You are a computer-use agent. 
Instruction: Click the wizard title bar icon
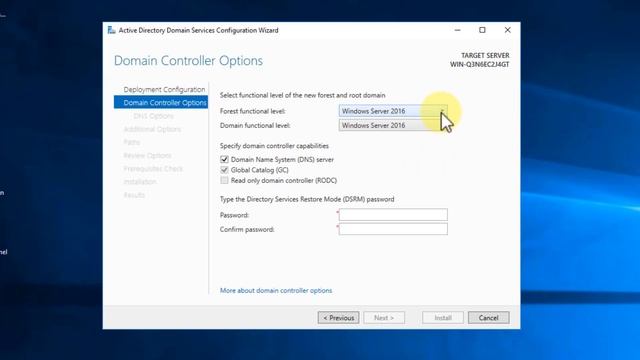pyautogui.click(x=111, y=30)
